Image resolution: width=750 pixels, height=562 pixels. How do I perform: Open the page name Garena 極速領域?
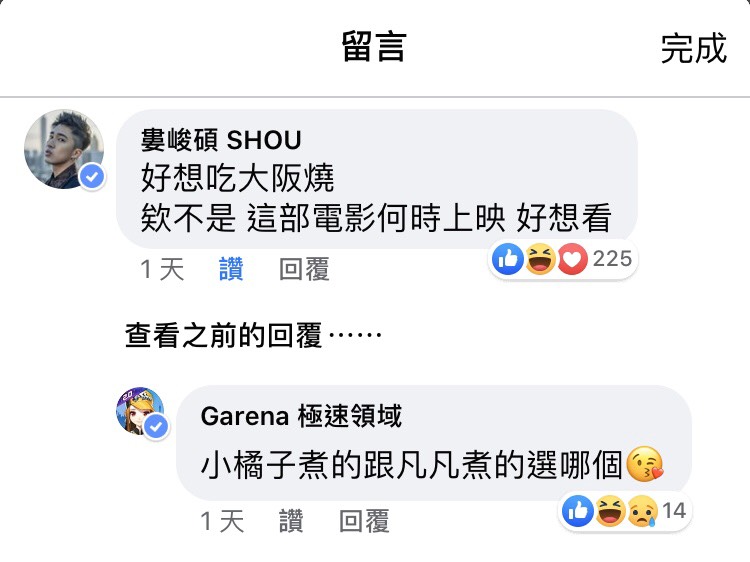click(301, 416)
